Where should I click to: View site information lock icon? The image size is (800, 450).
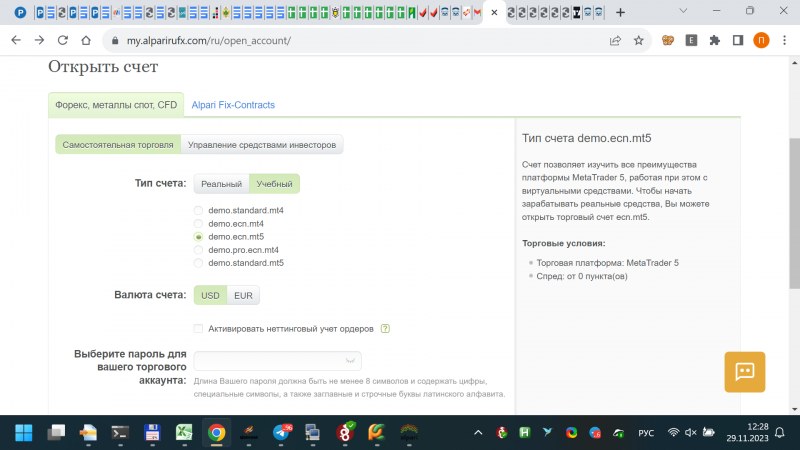pyautogui.click(x=115, y=40)
